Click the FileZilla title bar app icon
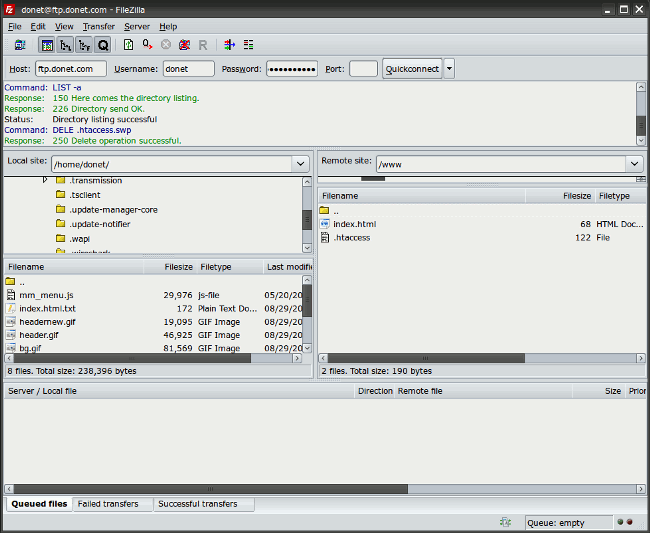The width and height of the screenshot is (650, 533). coord(10,9)
